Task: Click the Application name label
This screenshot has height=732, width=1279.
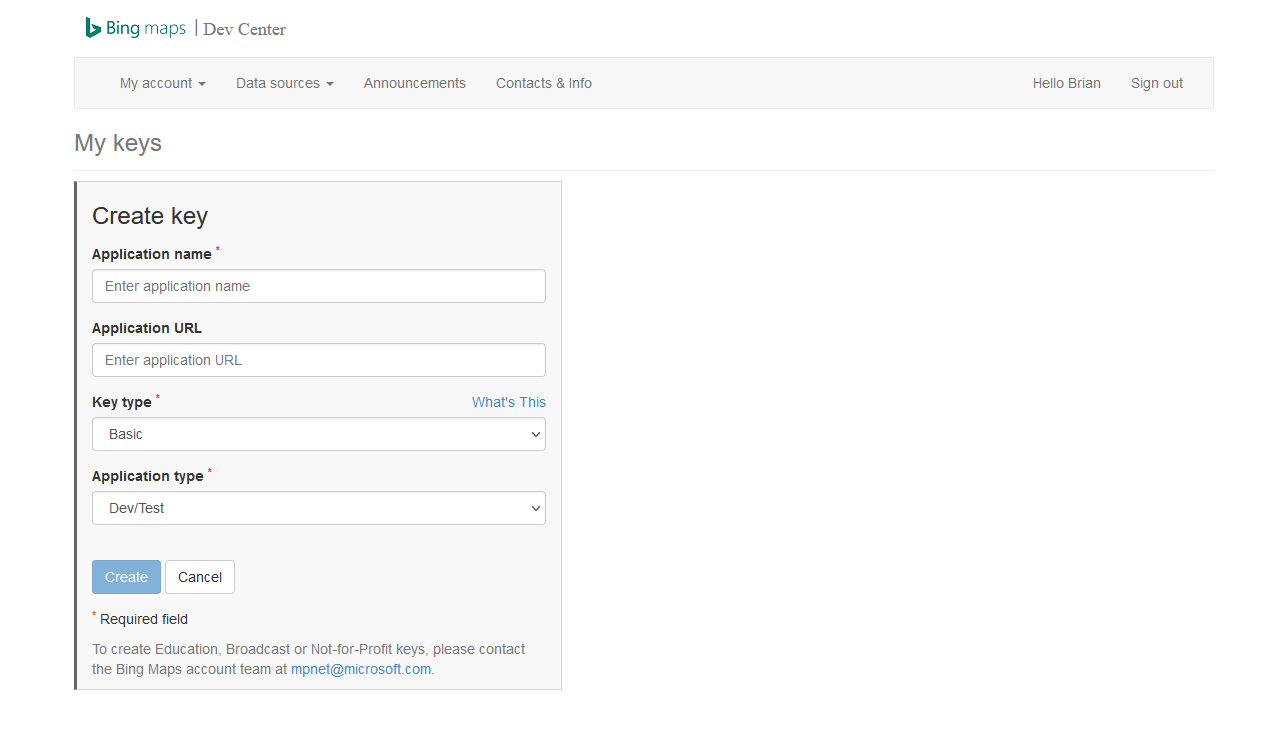Action: 152,254
